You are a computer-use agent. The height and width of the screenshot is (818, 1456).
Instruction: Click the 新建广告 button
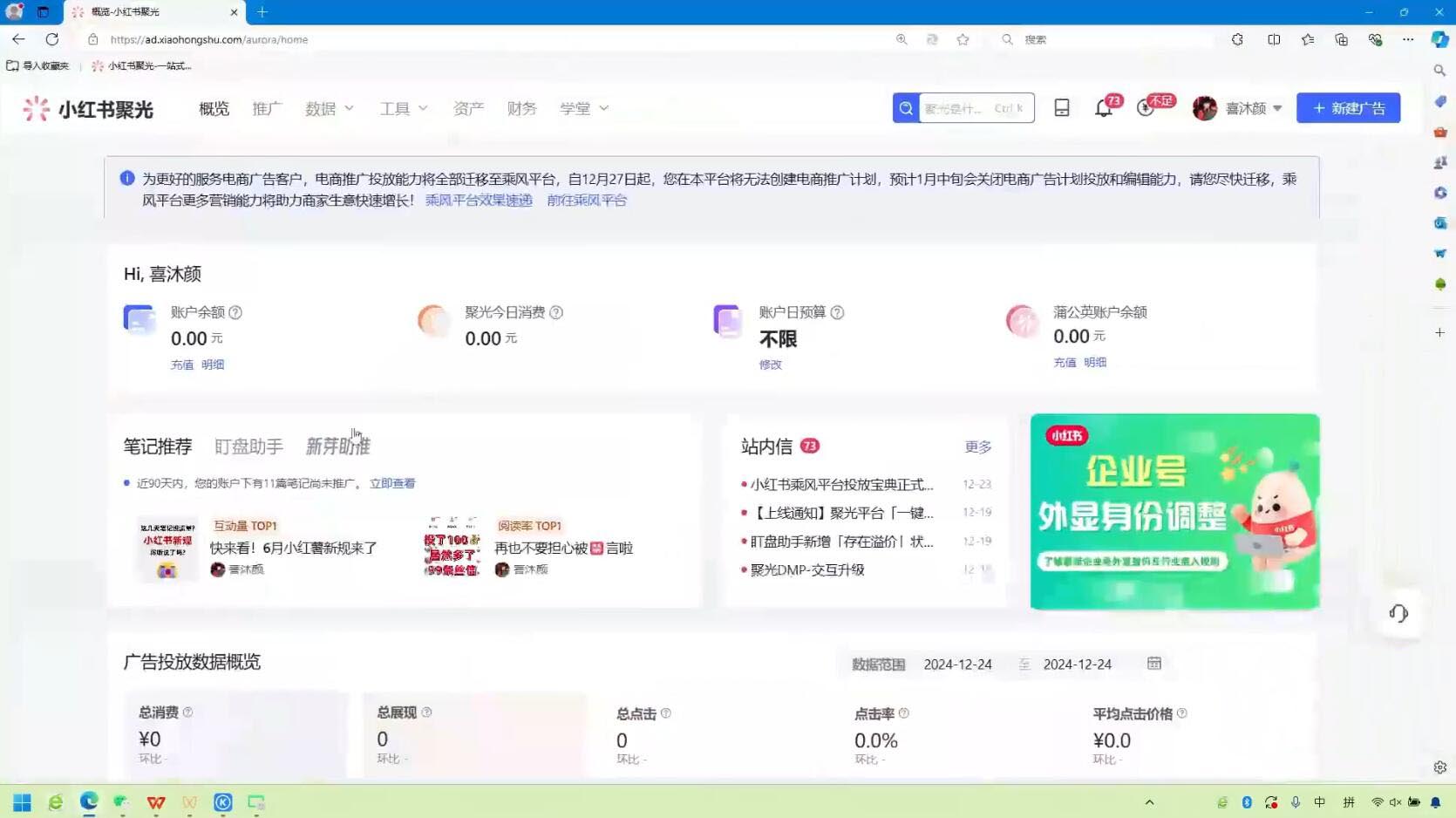click(1348, 108)
